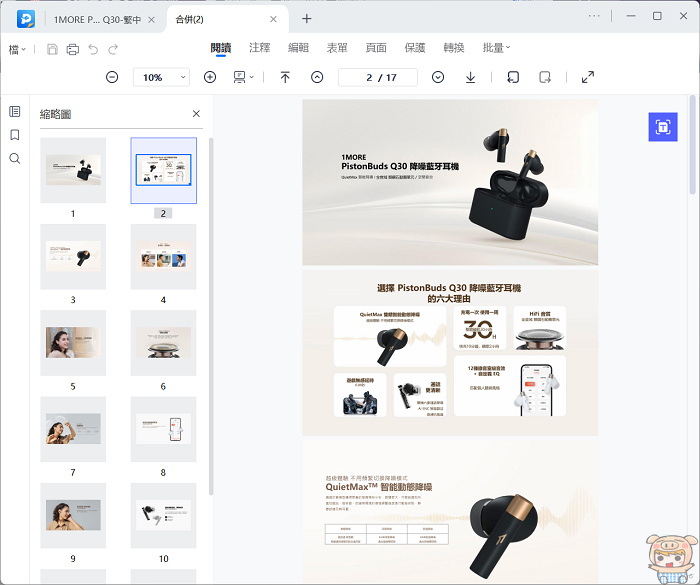Select page 2 thumbnail
Screen dimensions: 700x585
(163, 170)
